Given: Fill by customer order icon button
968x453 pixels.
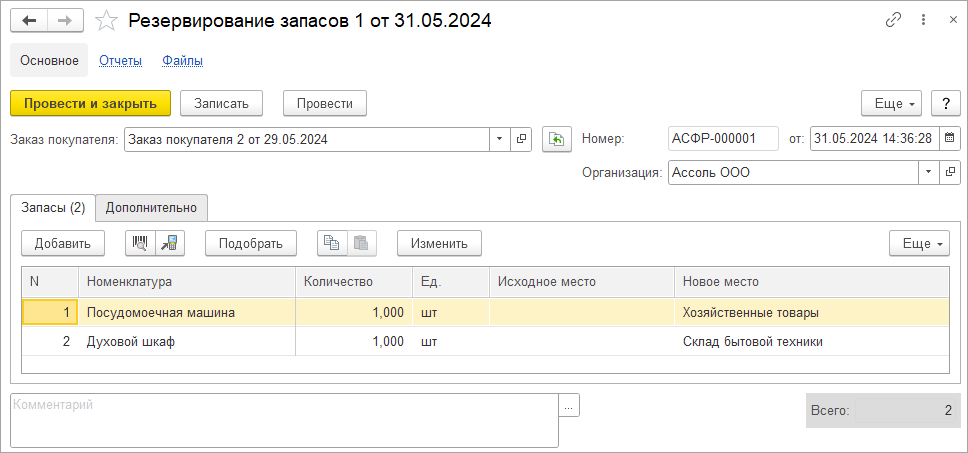Looking at the screenshot, I should pos(556,139).
